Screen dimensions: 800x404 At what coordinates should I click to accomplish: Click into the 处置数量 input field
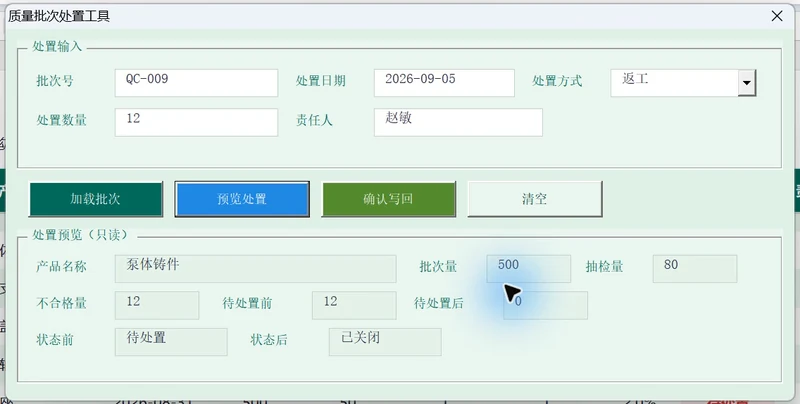pyautogui.click(x=196, y=122)
